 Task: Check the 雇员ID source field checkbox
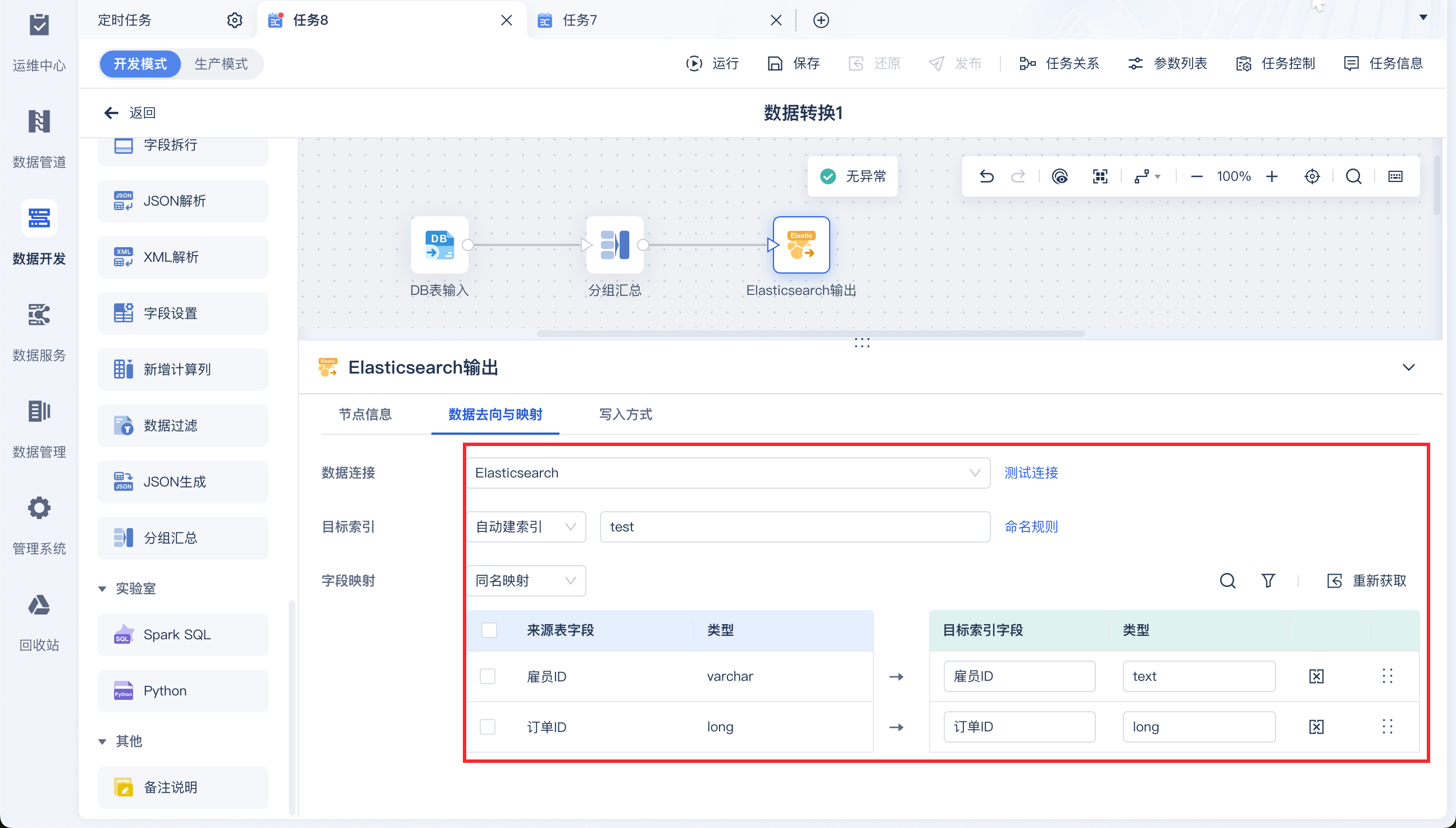[x=487, y=676]
